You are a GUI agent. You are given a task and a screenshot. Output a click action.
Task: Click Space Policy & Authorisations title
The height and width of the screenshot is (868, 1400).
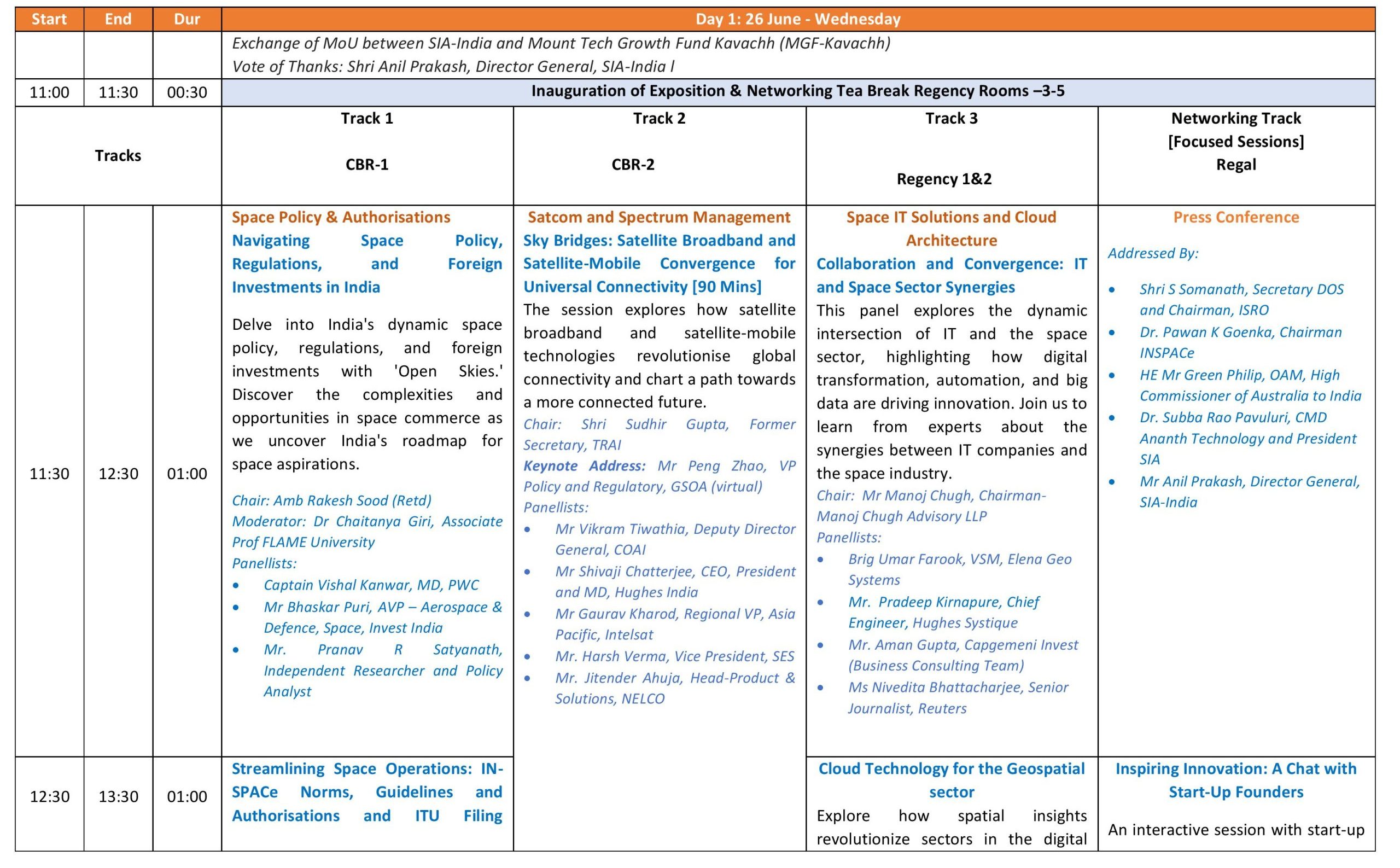point(340,217)
